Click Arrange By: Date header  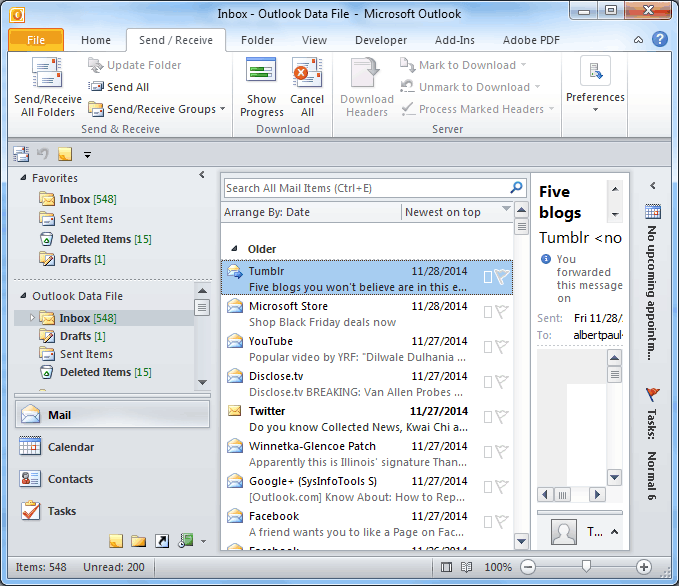pos(311,212)
